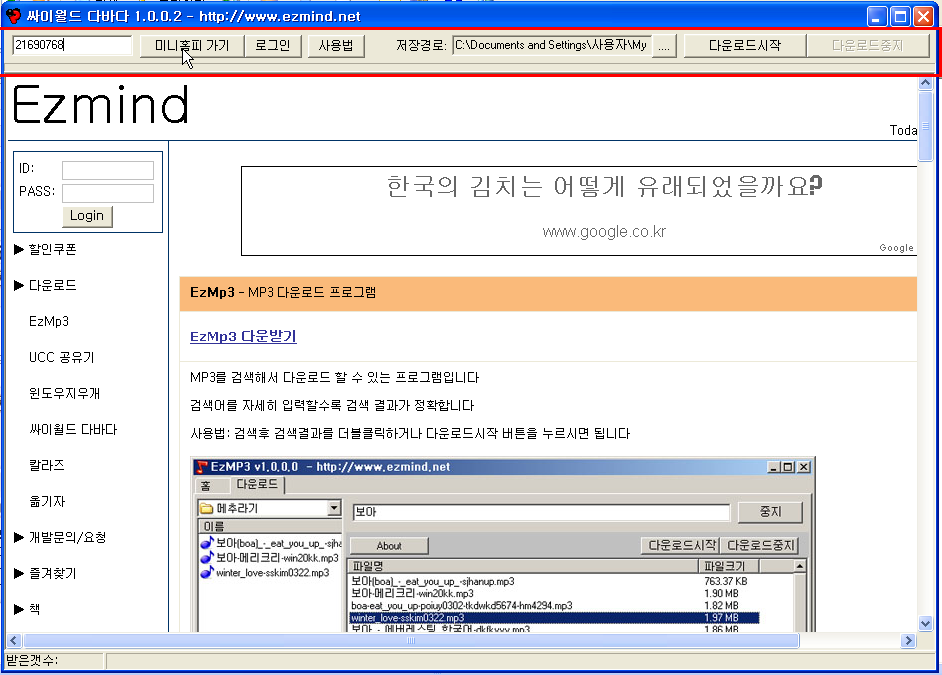Click the Login button on web page
Image resolution: width=942 pixels, height=675 pixels.
(x=87, y=216)
